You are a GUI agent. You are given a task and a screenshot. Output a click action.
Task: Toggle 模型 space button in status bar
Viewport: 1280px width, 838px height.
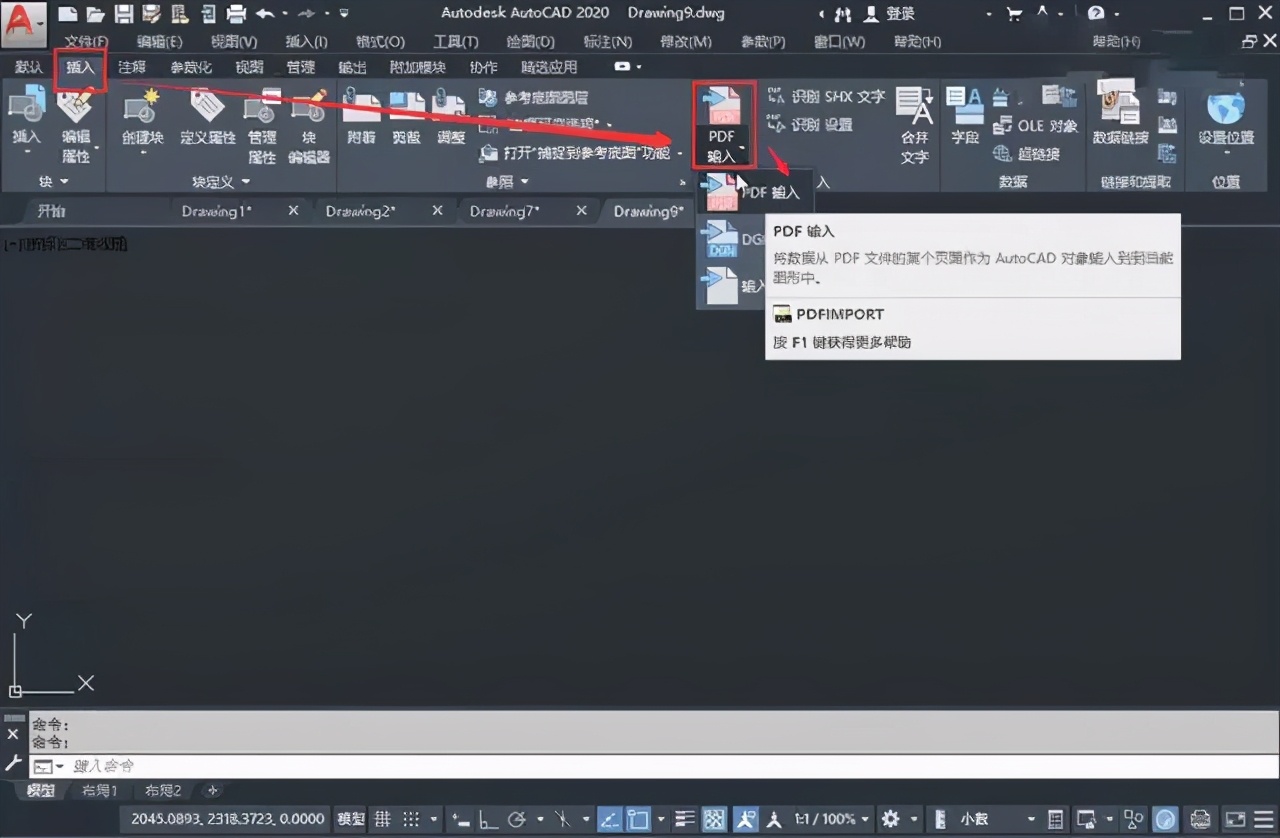(351, 819)
